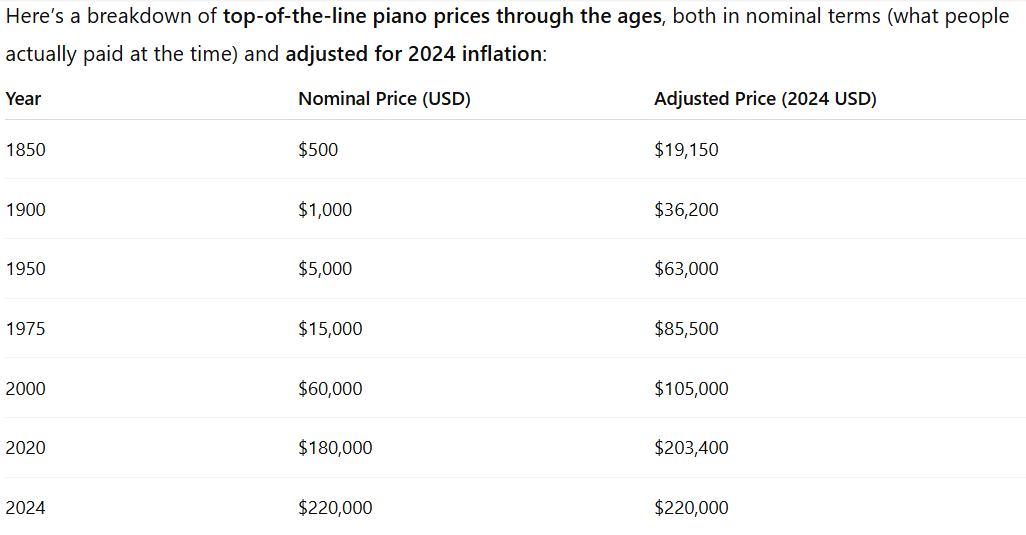The height and width of the screenshot is (535, 1026).
Task: Click the $36,200 adjusted price value
Action: [x=686, y=210]
